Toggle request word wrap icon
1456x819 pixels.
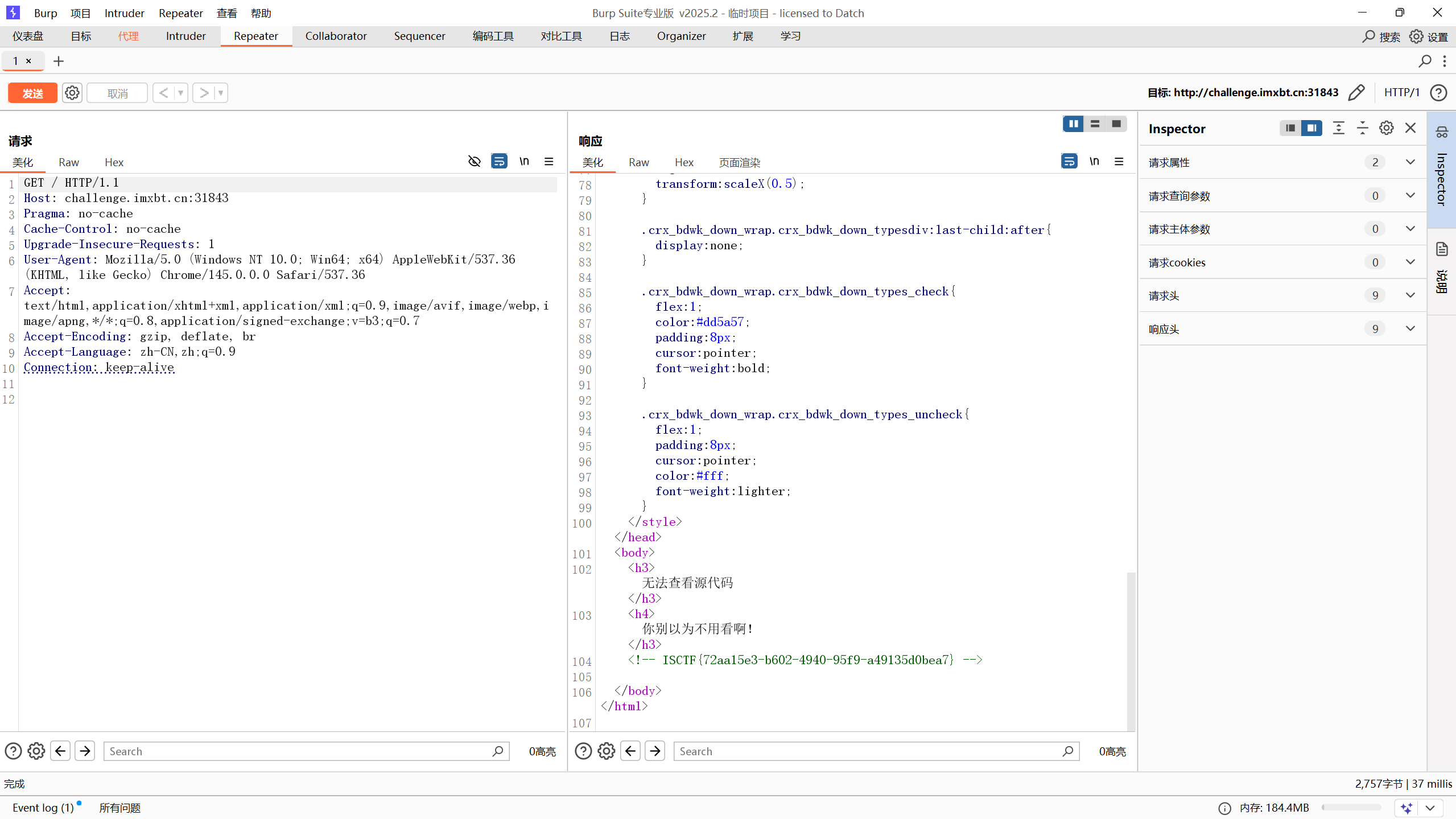coord(499,162)
